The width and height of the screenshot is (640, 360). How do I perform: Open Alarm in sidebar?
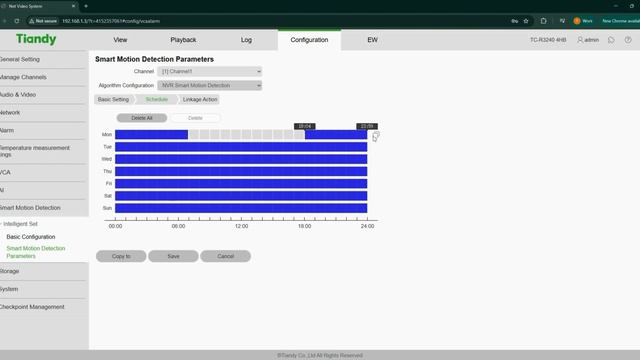(7, 130)
